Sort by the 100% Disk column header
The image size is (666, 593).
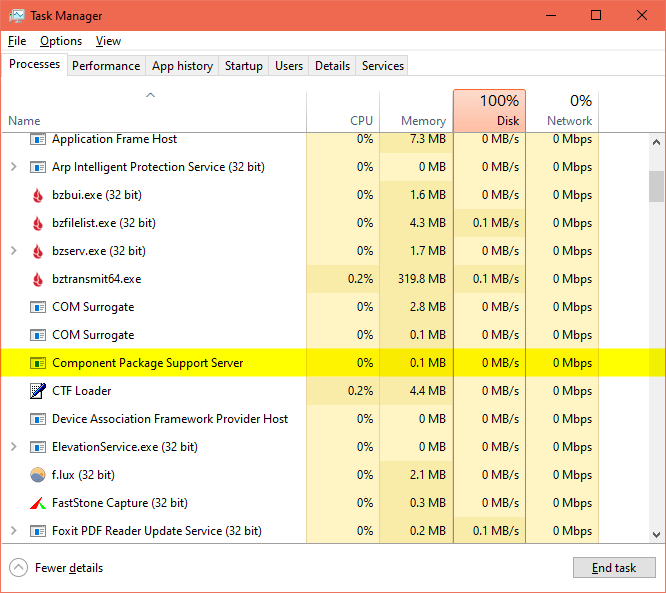pyautogui.click(x=489, y=111)
